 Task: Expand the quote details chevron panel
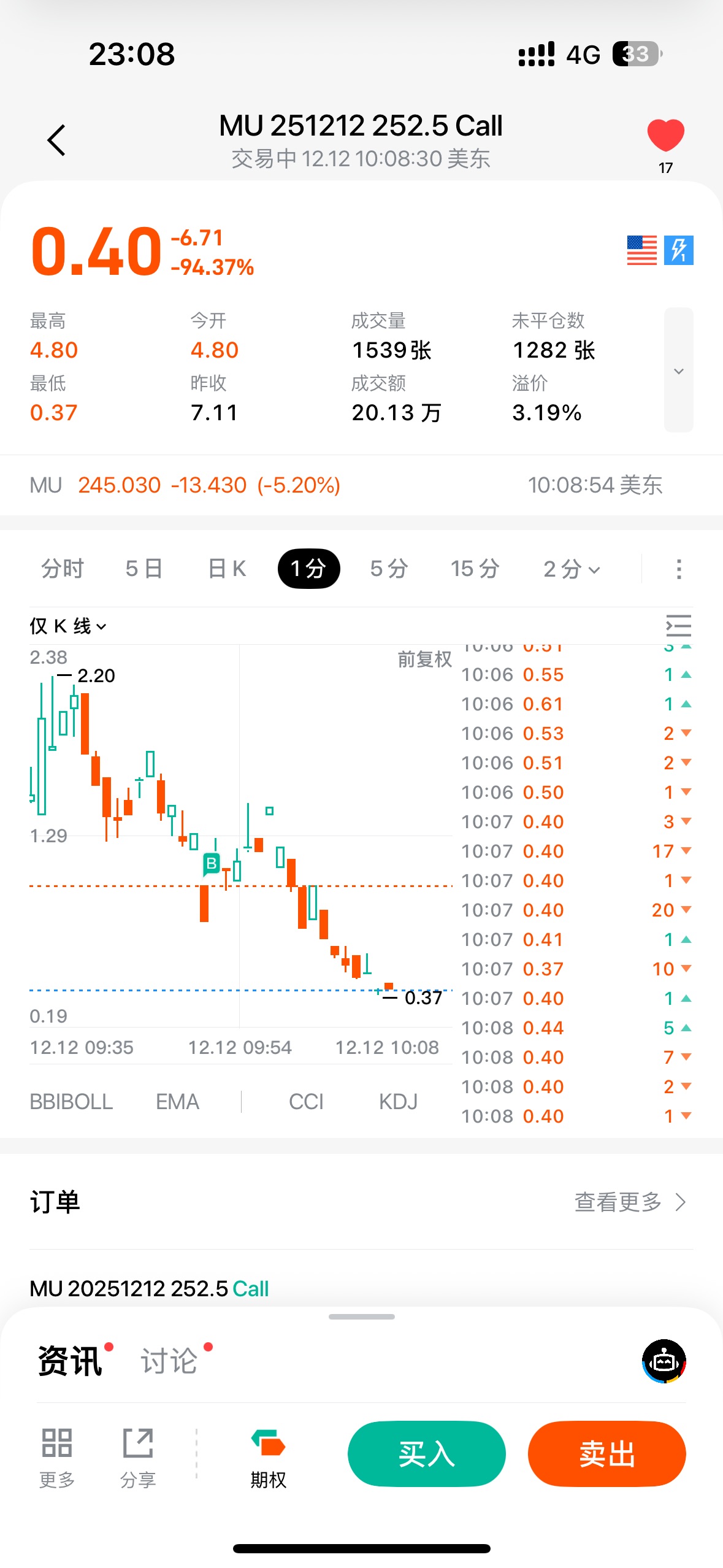pyautogui.click(x=678, y=371)
